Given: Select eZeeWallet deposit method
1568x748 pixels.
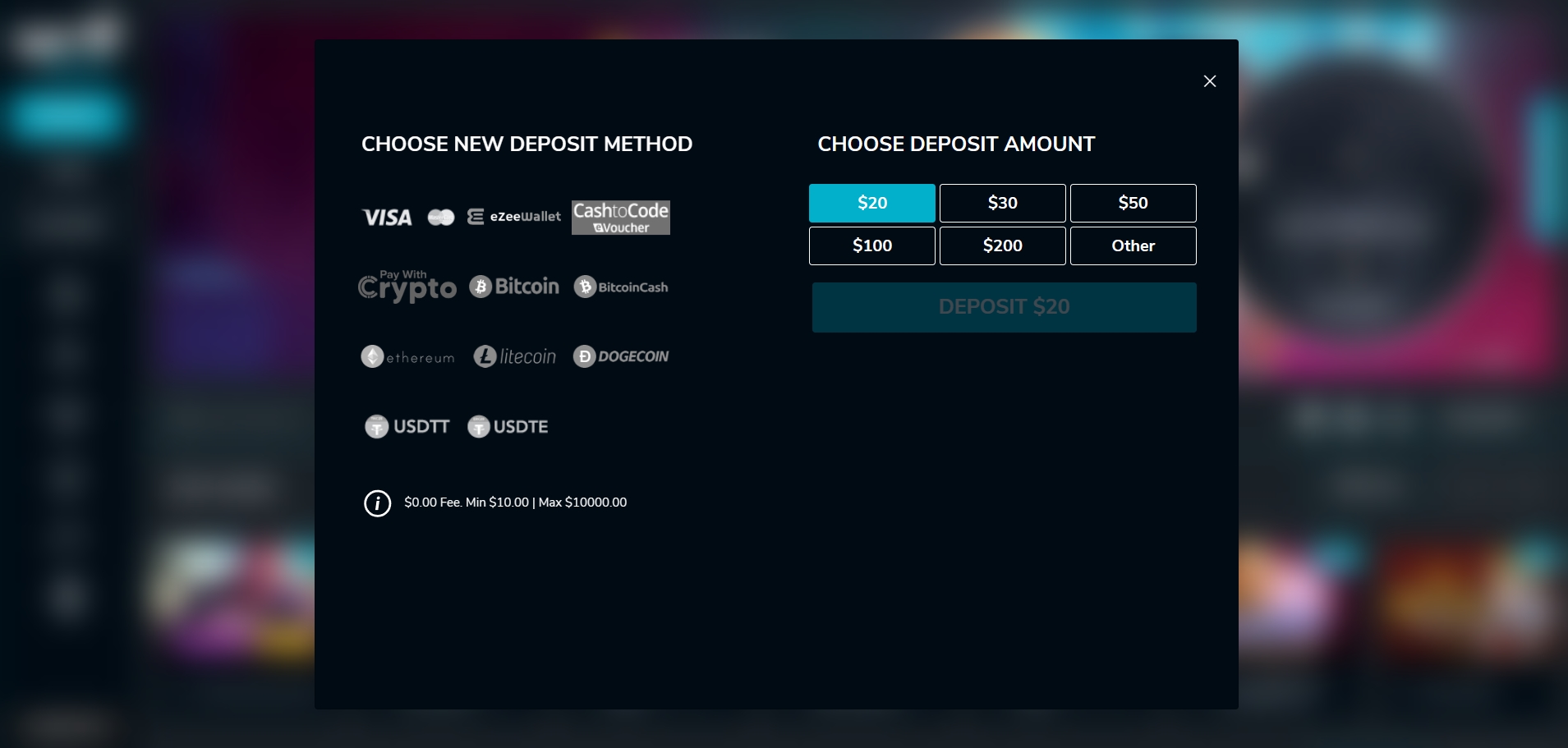Looking at the screenshot, I should (514, 217).
